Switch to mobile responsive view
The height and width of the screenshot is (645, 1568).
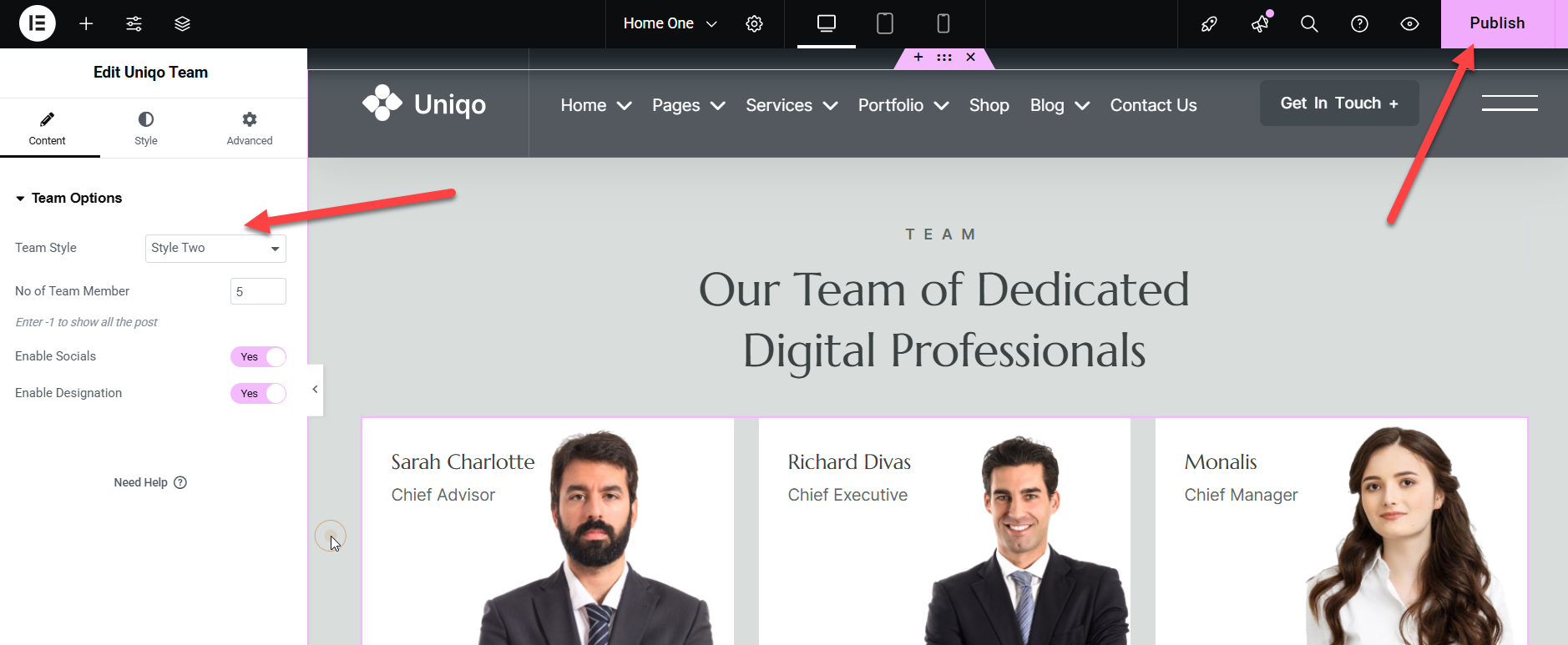(943, 23)
